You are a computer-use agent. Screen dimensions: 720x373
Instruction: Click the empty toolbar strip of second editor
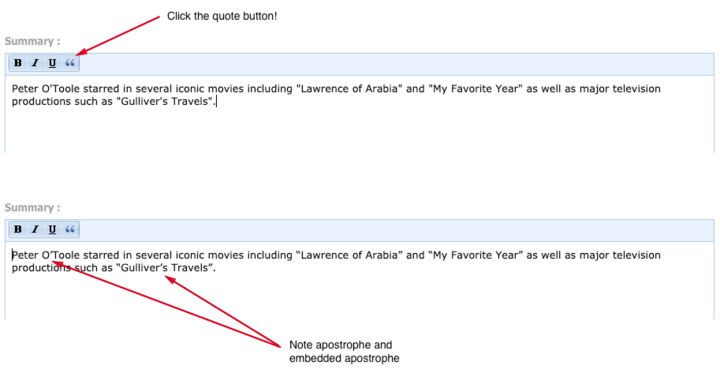[397, 230]
